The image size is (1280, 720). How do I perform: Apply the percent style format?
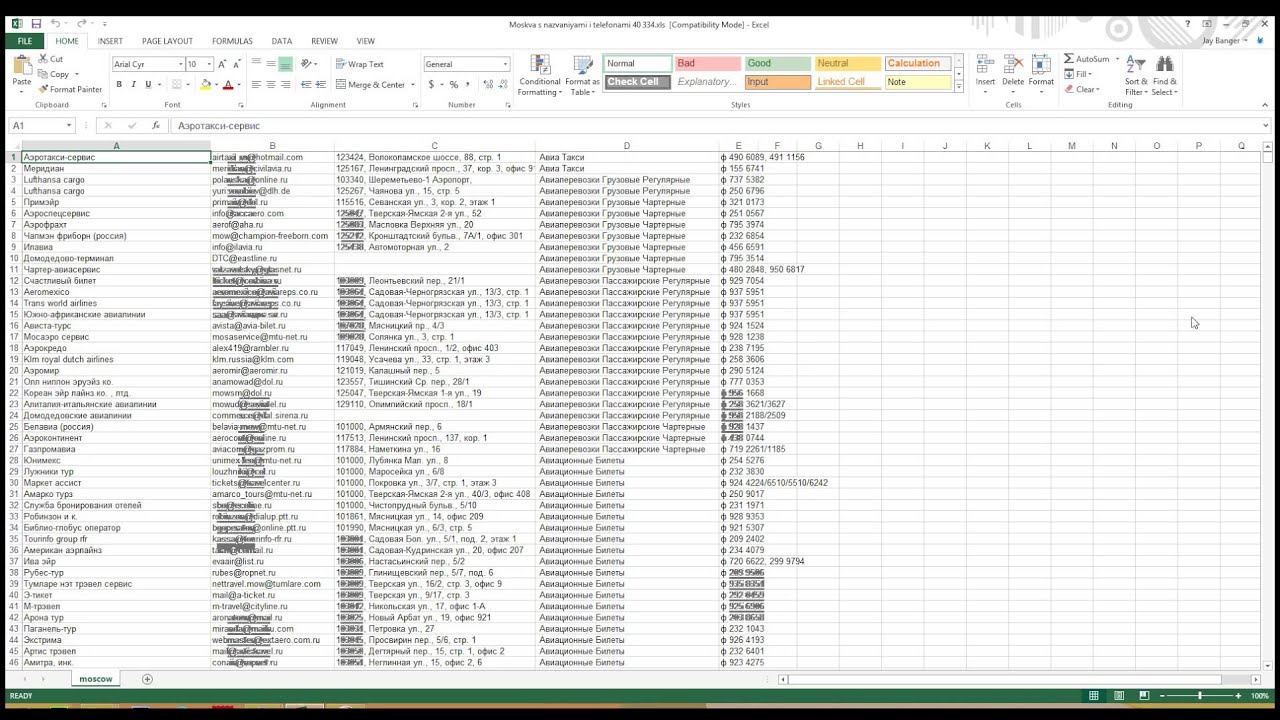pos(454,85)
